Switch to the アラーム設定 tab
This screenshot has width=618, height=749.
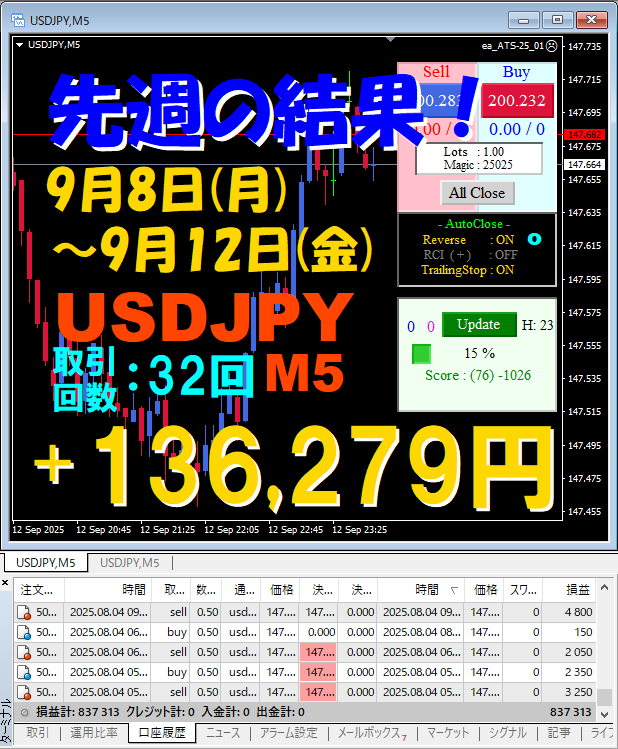click(288, 733)
